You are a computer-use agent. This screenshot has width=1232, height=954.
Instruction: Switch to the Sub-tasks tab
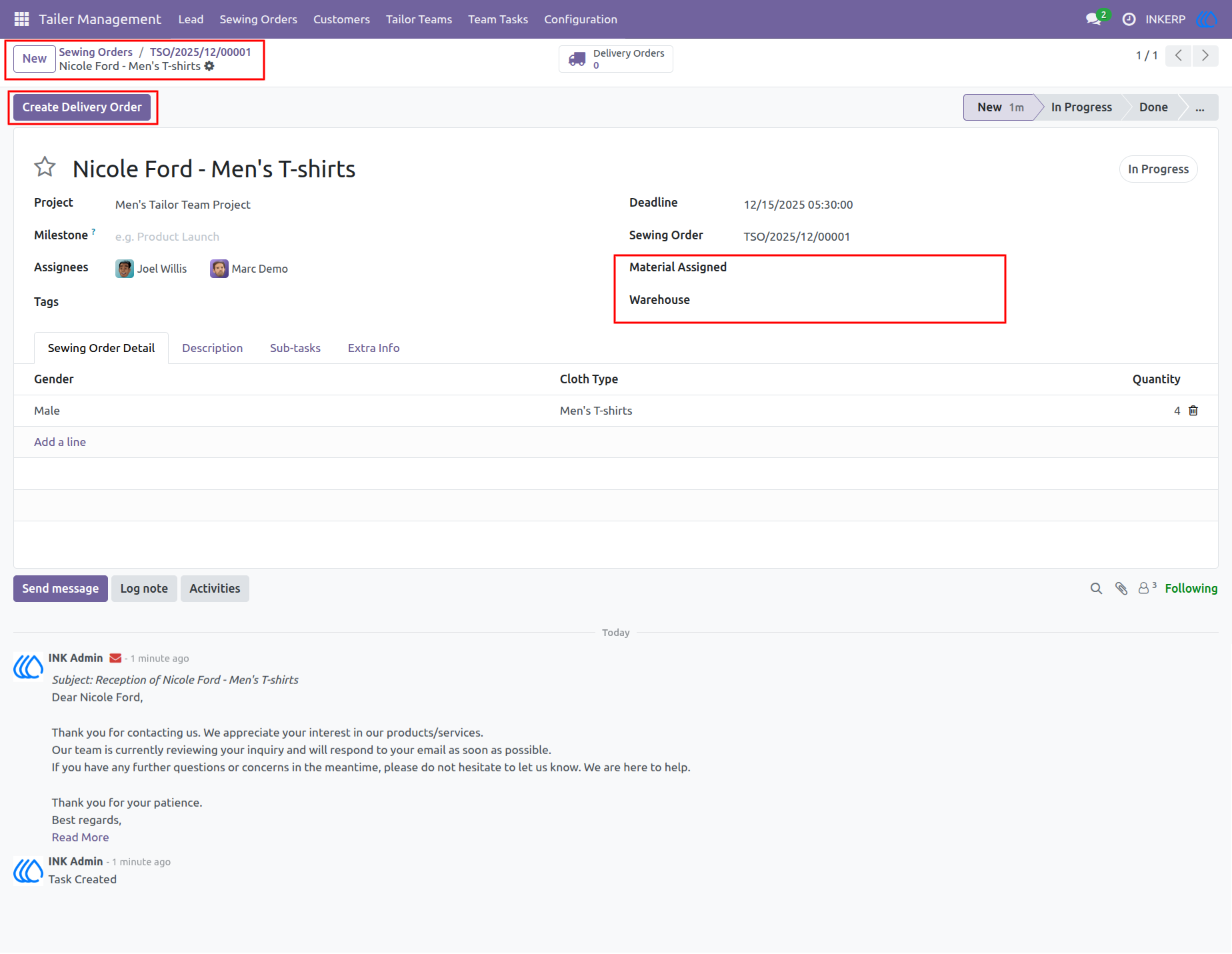pyautogui.click(x=295, y=348)
